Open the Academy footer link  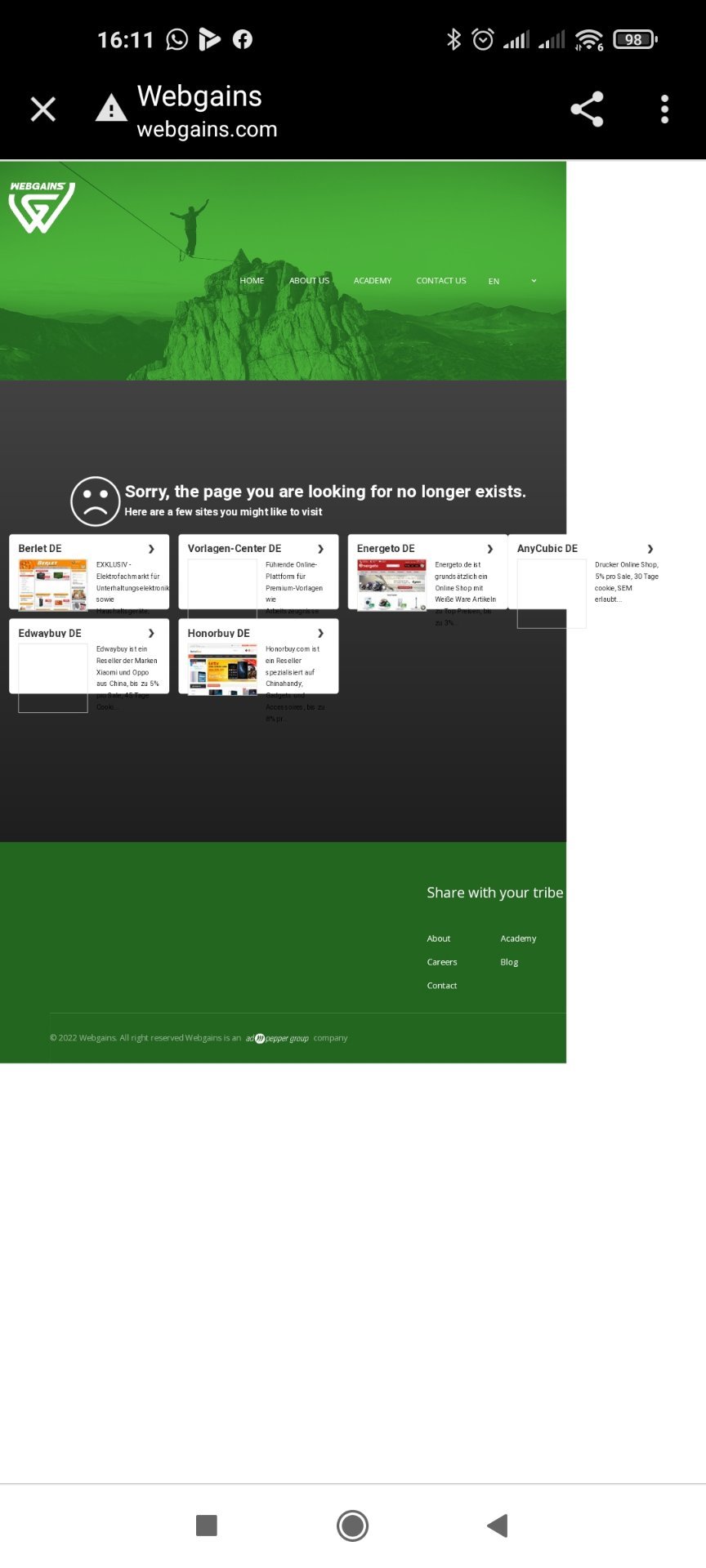[518, 939]
